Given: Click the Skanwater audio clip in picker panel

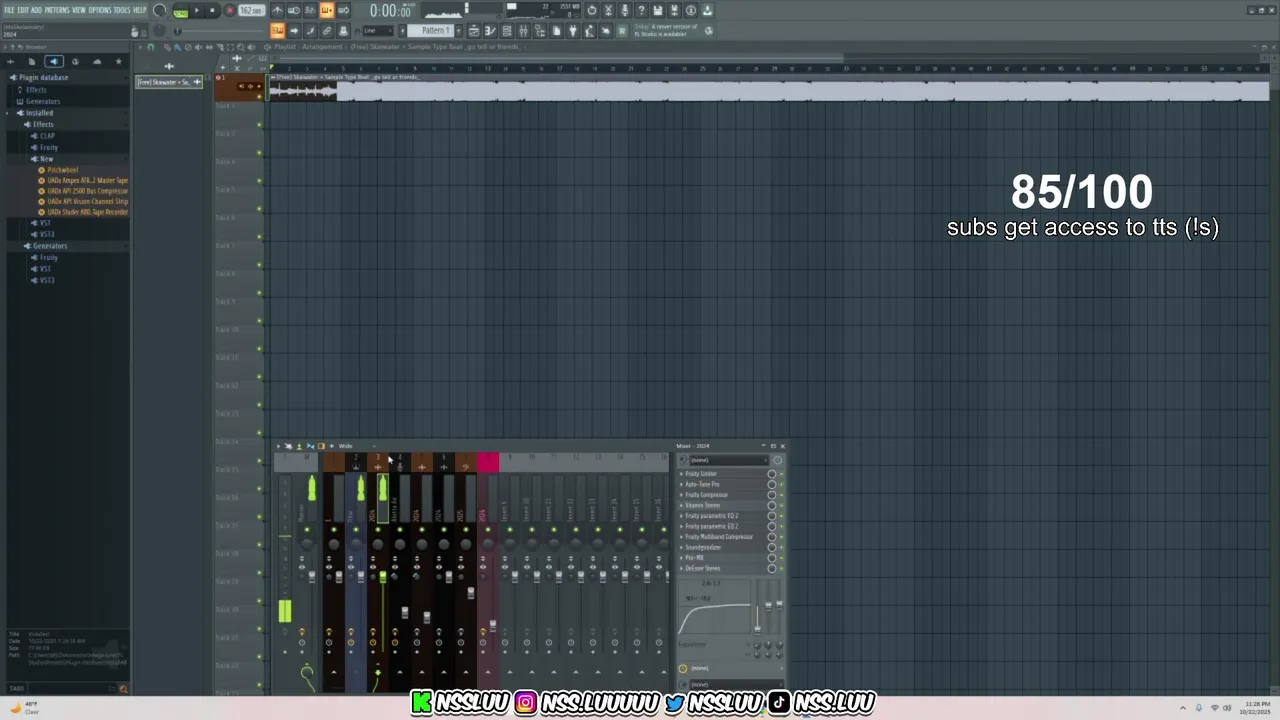Looking at the screenshot, I should click(169, 82).
